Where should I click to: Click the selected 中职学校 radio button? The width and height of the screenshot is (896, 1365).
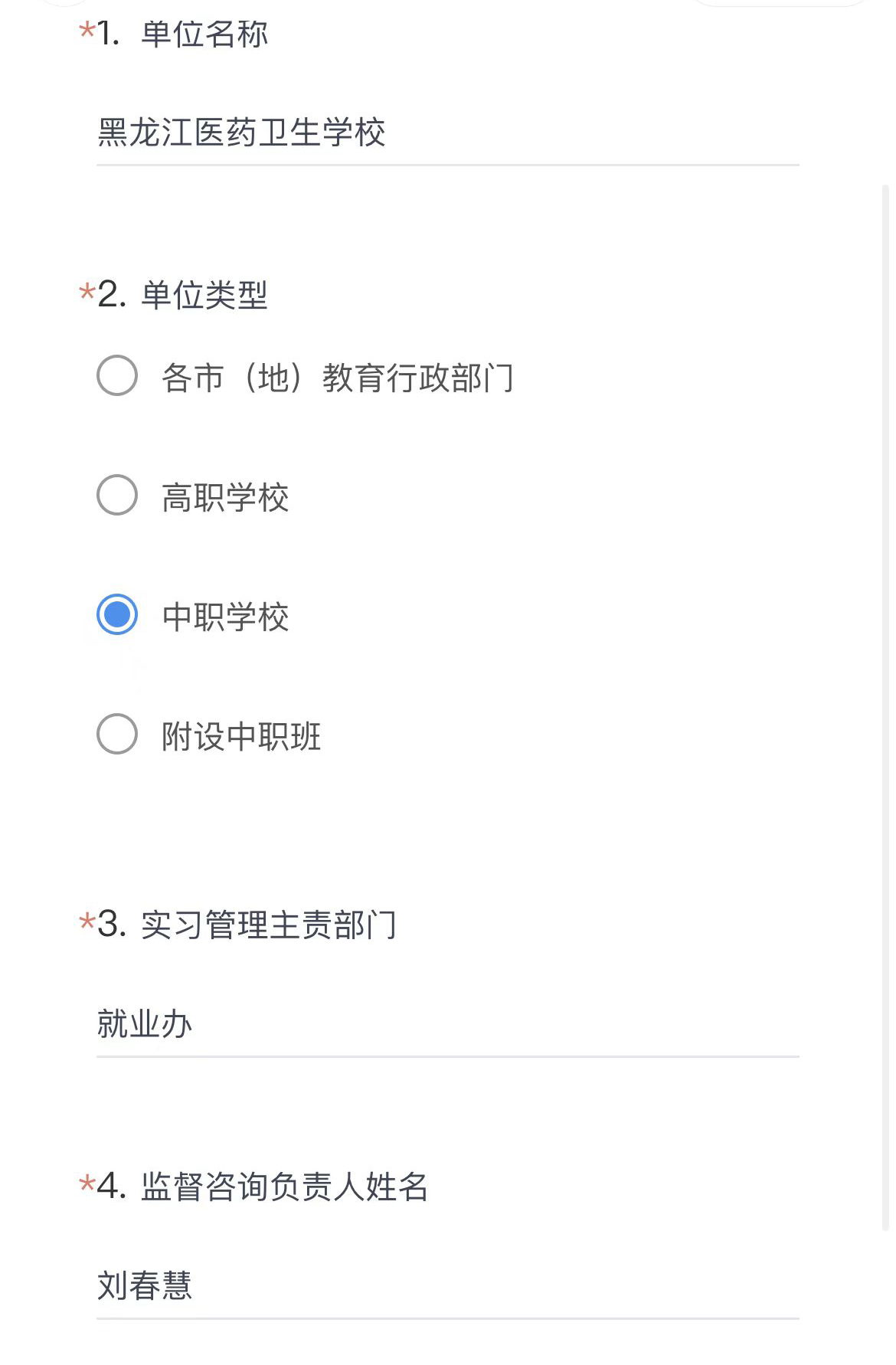(x=117, y=614)
